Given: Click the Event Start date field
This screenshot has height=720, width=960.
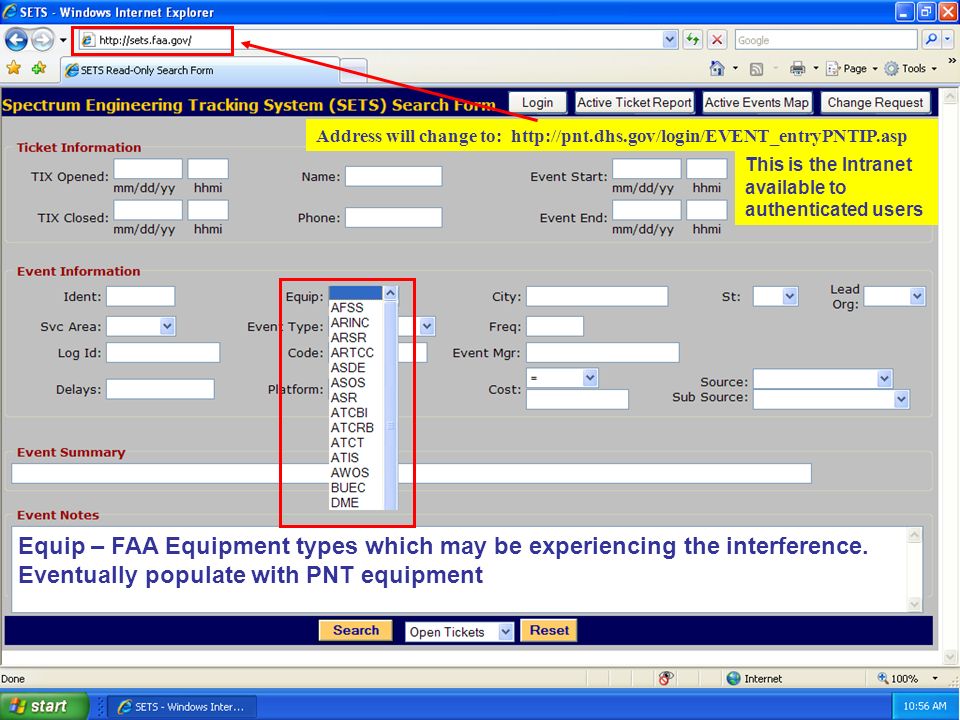Looking at the screenshot, I should 647,168.
